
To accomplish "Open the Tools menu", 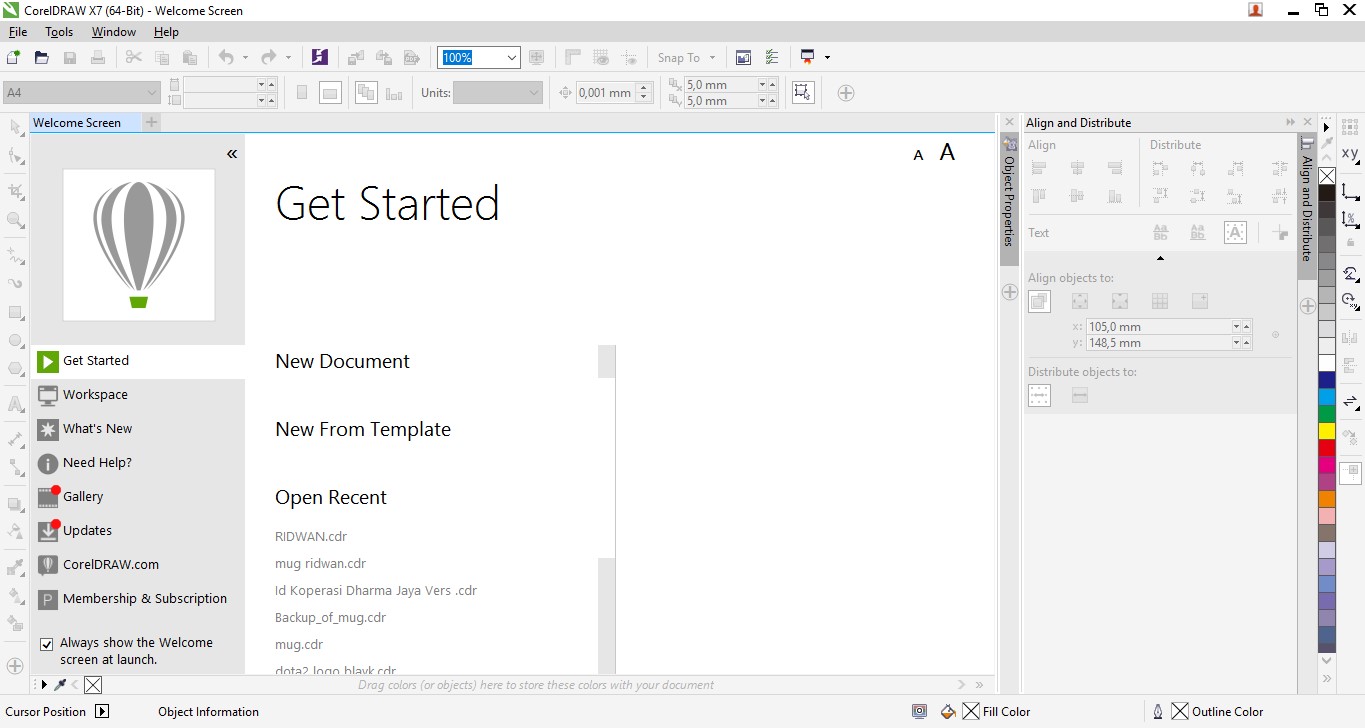I will click(x=58, y=31).
